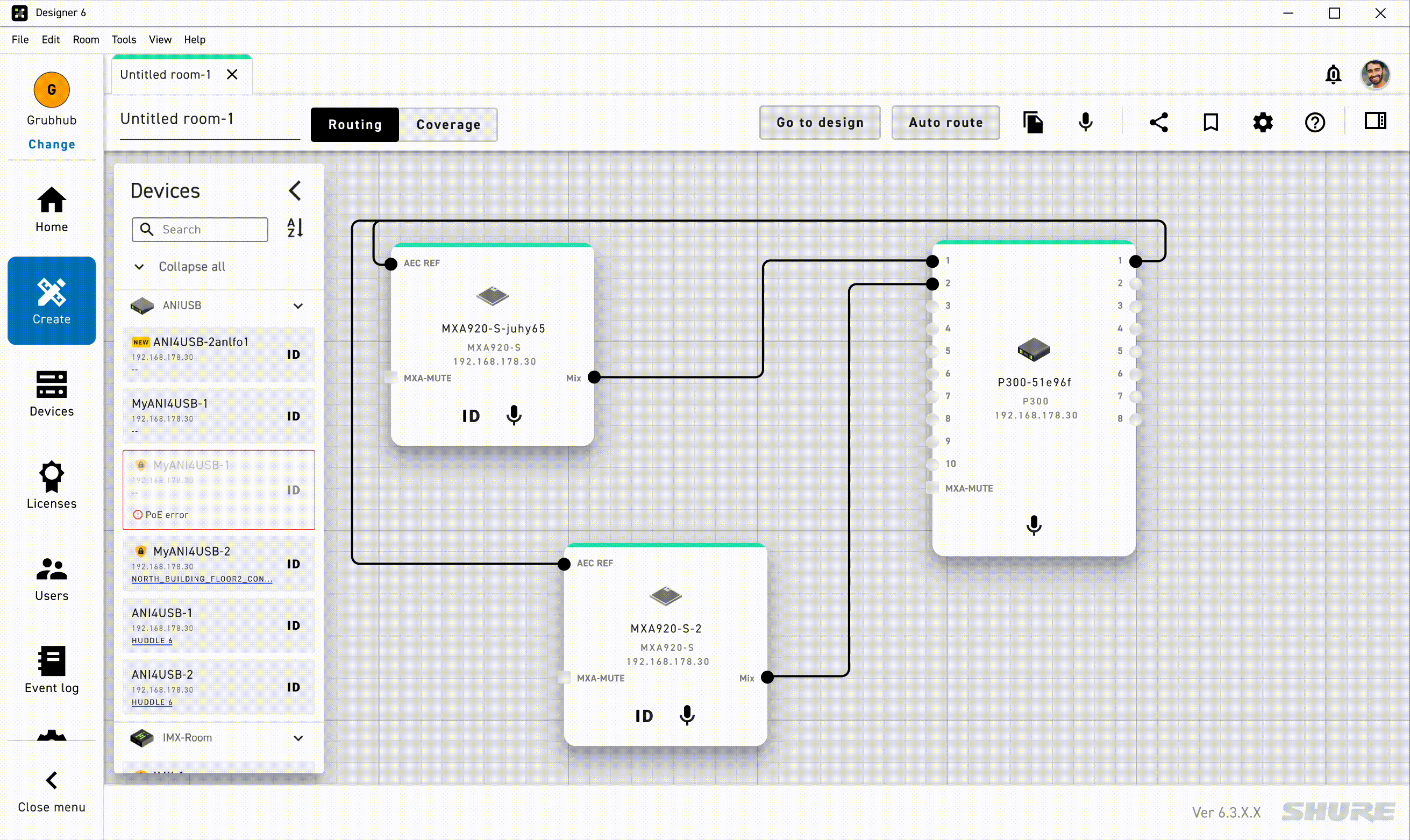Open the user profile avatar
This screenshot has height=840, width=1410.
[1375, 74]
